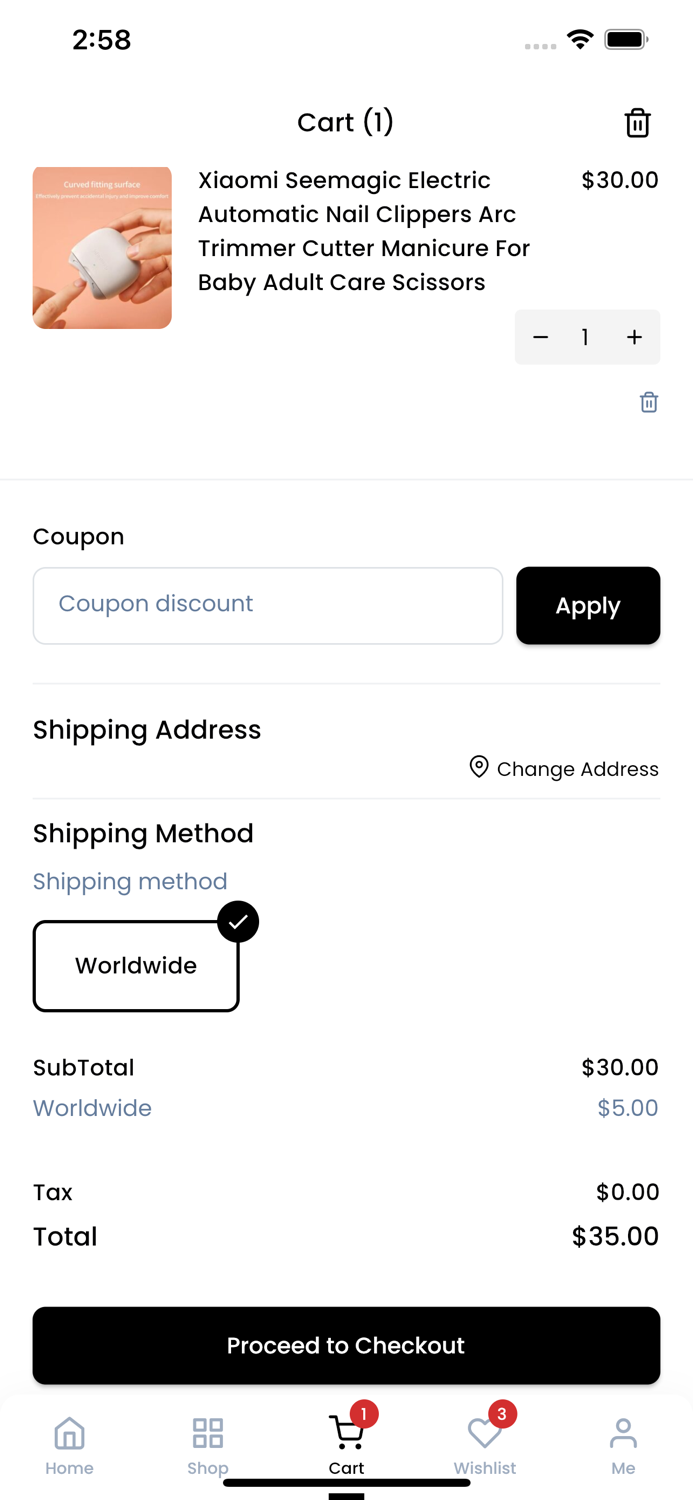This screenshot has width=693, height=1500.
Task: Select the Worldwide shipping method option
Action: point(136,966)
